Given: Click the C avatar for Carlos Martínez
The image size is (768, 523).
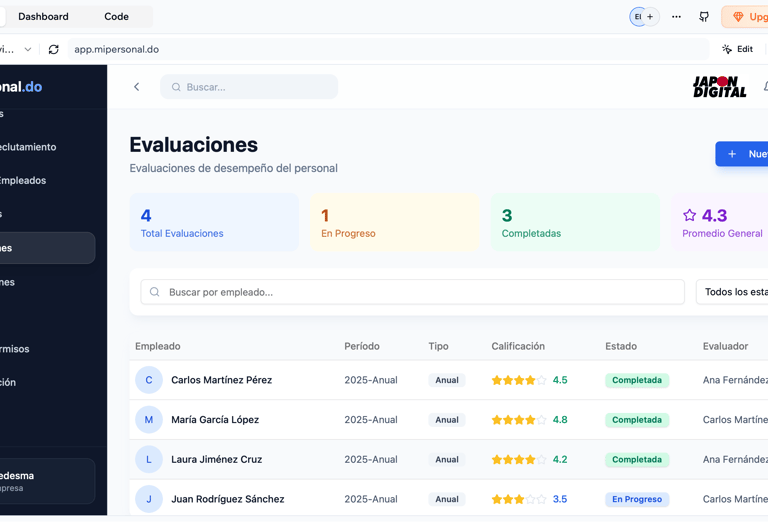Looking at the screenshot, I should 149,380.
